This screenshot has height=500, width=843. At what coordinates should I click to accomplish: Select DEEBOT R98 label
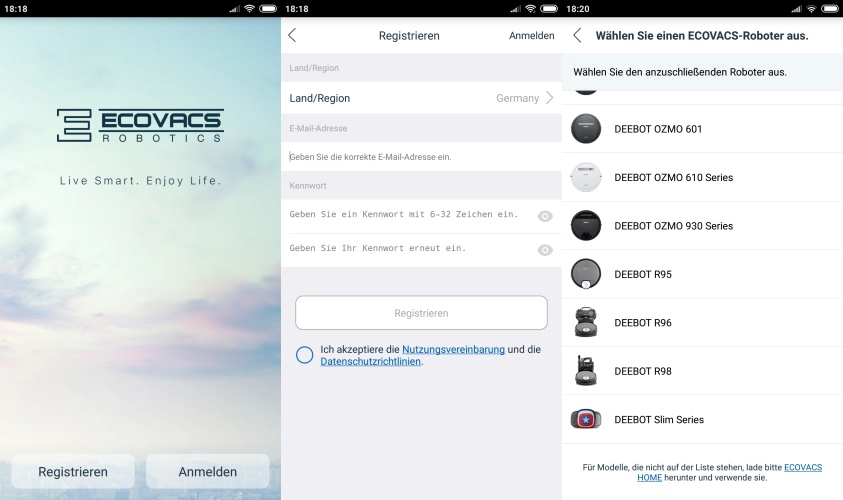coord(643,371)
